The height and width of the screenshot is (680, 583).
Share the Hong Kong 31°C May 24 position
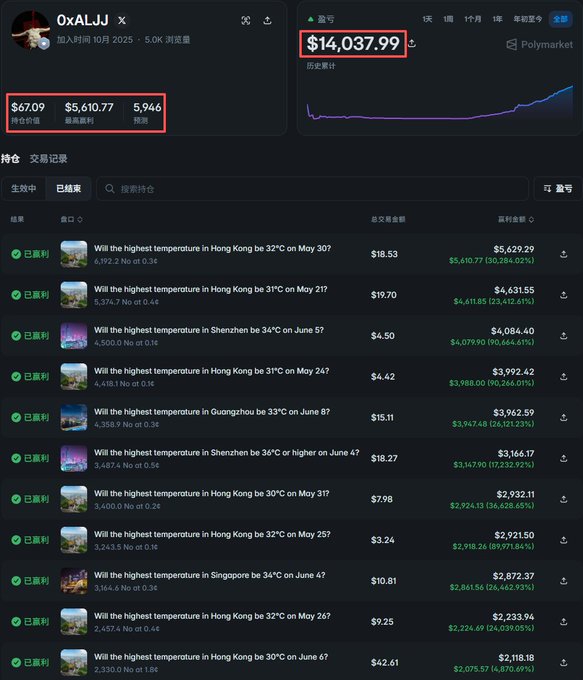pyautogui.click(x=563, y=376)
